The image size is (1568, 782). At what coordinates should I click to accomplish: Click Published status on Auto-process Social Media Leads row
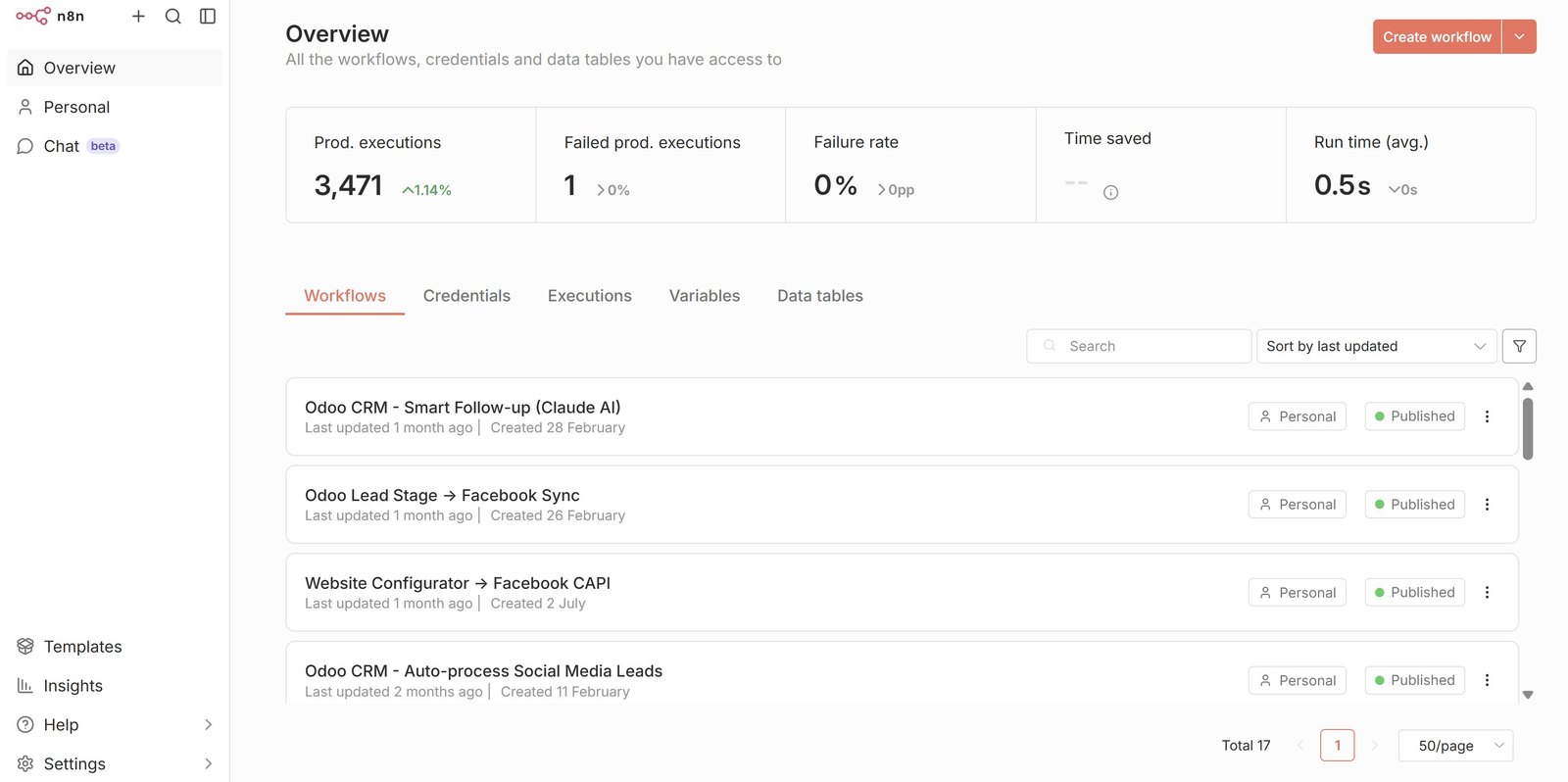point(1414,680)
